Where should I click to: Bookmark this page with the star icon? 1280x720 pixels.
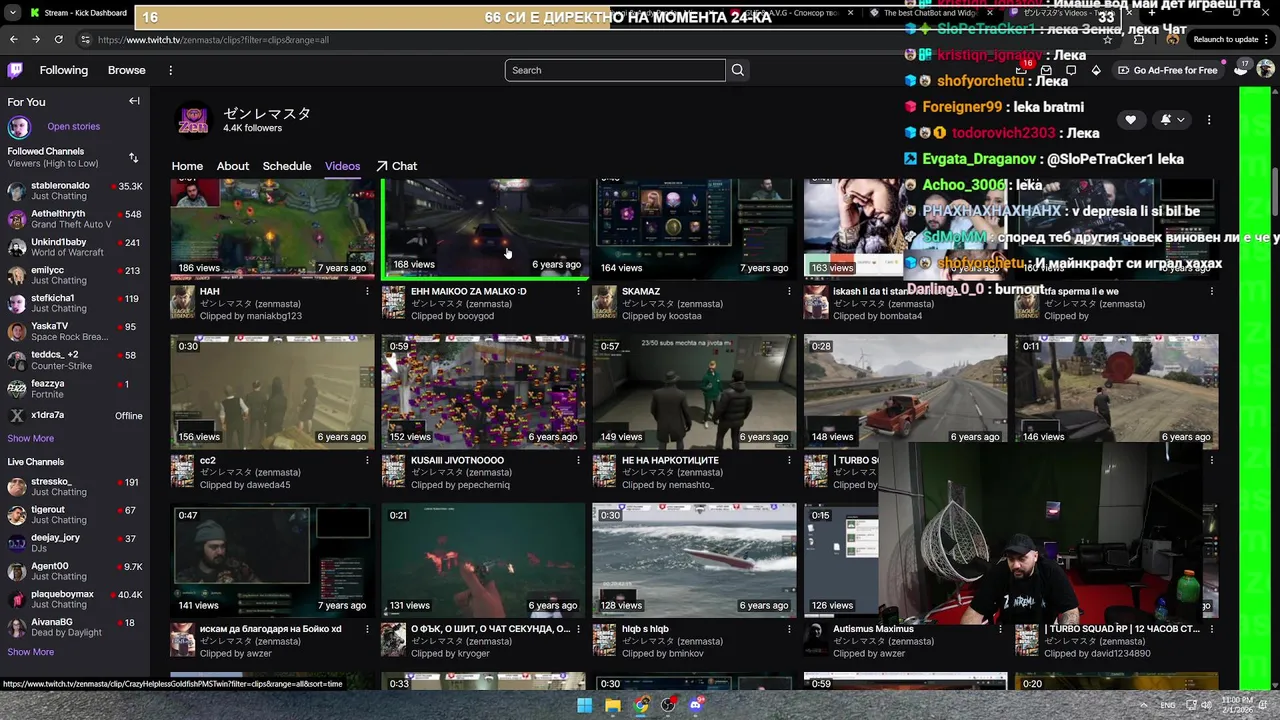[1107, 39]
